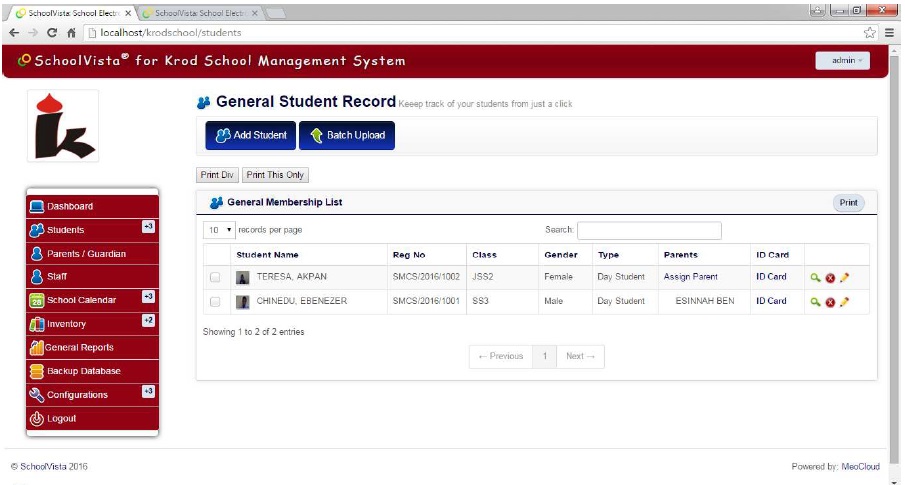Click the red delete icon for CHINEDU, EBENEZER
This screenshot has width=905, height=485.
830,301
